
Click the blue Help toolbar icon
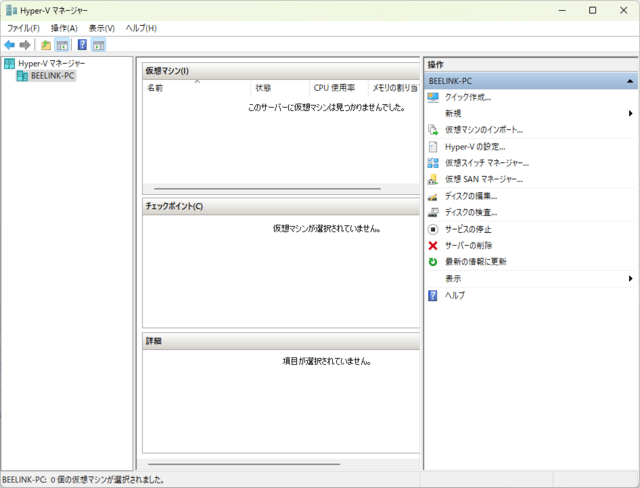82,44
